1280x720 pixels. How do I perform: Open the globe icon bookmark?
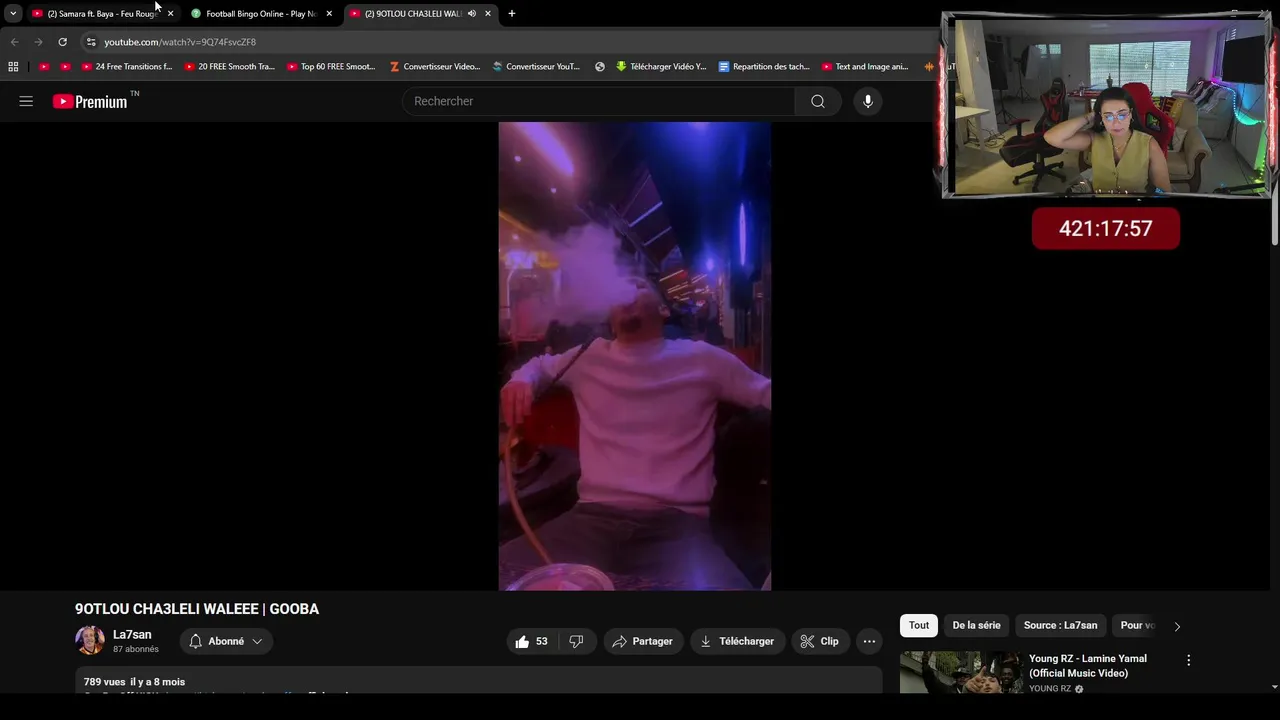pos(600,67)
